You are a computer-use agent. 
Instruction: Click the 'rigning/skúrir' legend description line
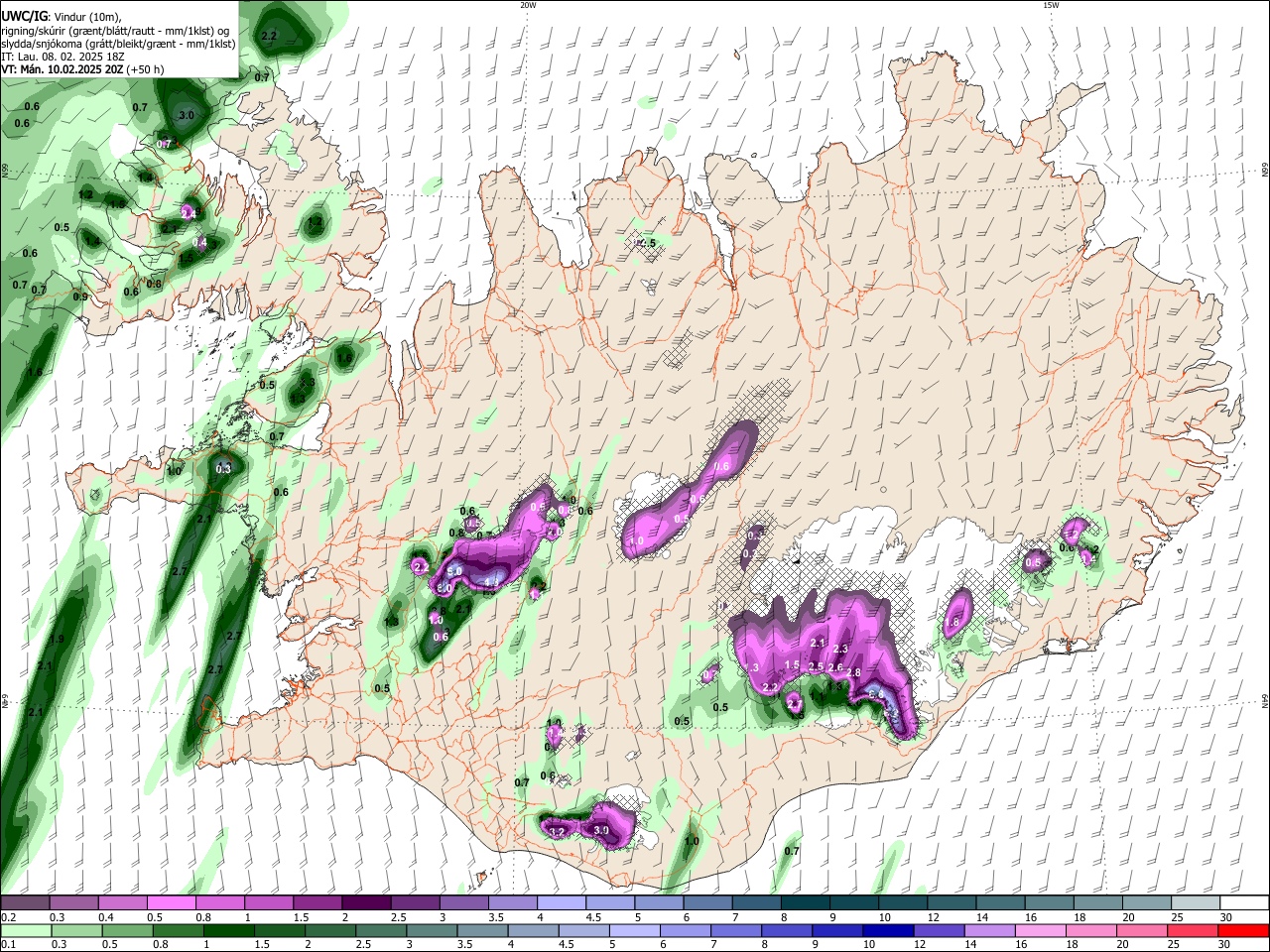[117, 30]
